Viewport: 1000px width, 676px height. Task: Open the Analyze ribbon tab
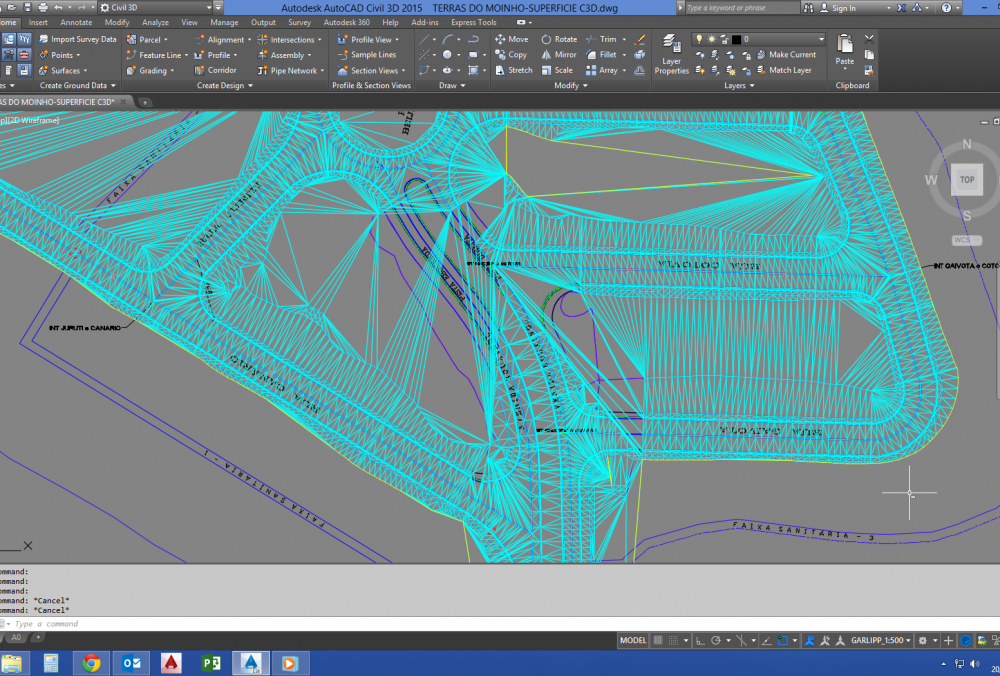pyautogui.click(x=155, y=22)
